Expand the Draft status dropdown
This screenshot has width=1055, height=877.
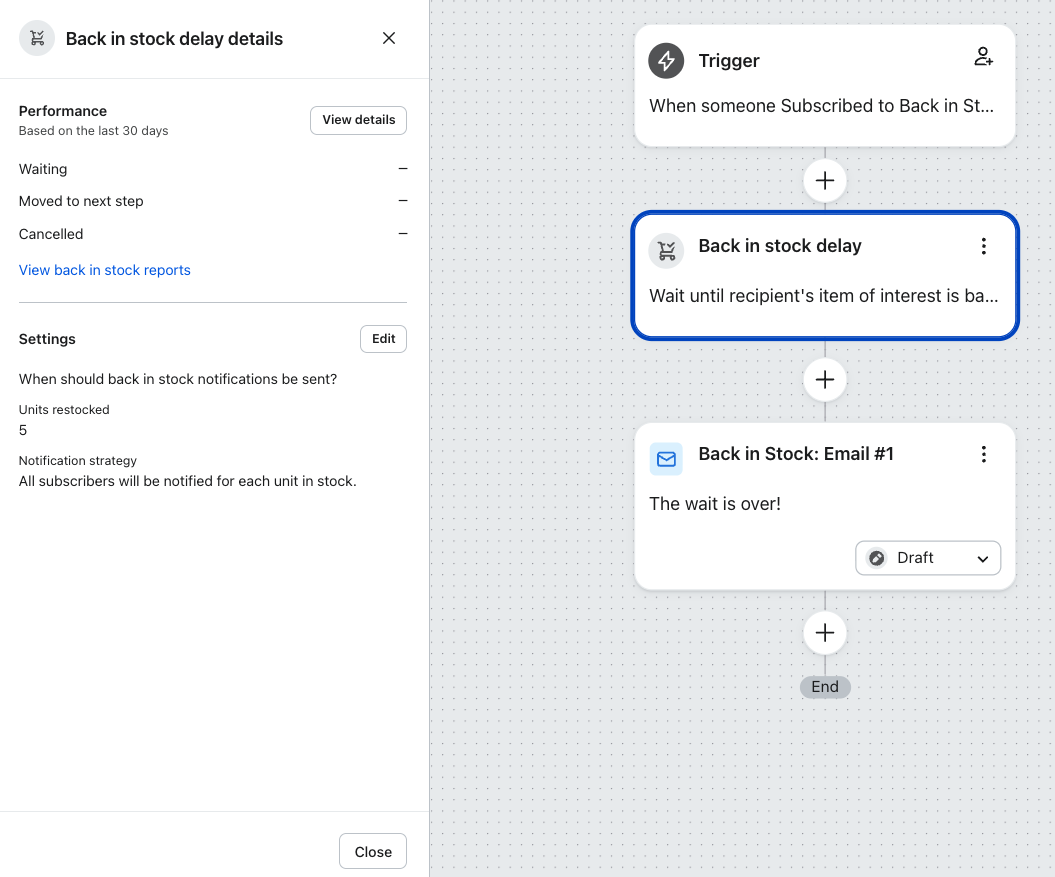[x=927, y=558]
